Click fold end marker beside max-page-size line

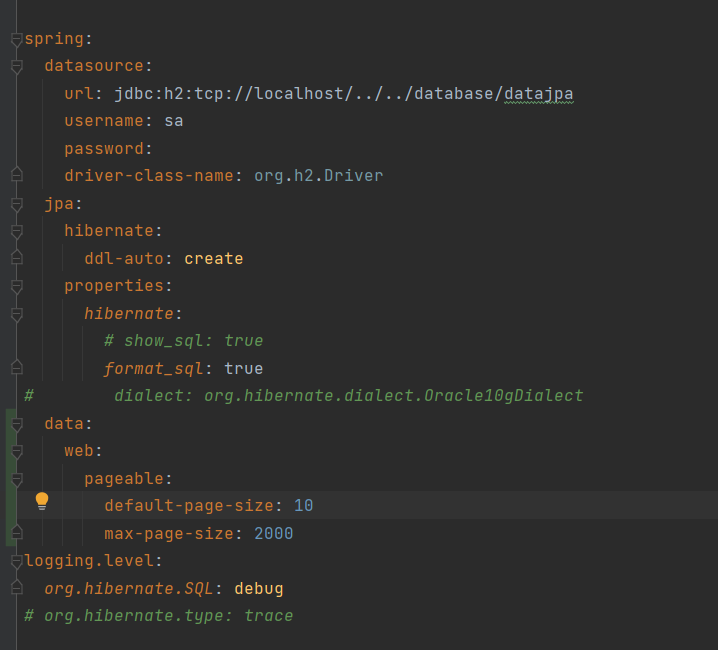[x=16, y=533]
